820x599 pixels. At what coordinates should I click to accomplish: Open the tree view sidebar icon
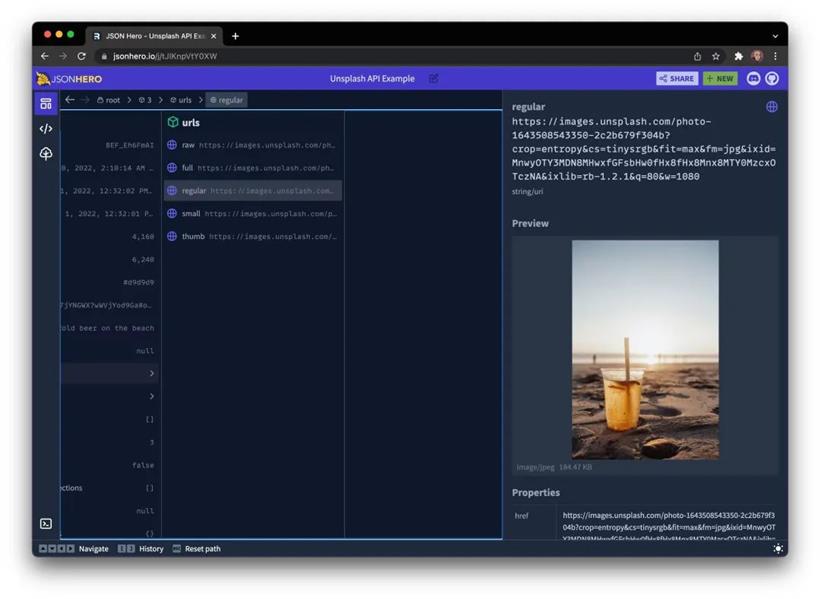coord(46,153)
